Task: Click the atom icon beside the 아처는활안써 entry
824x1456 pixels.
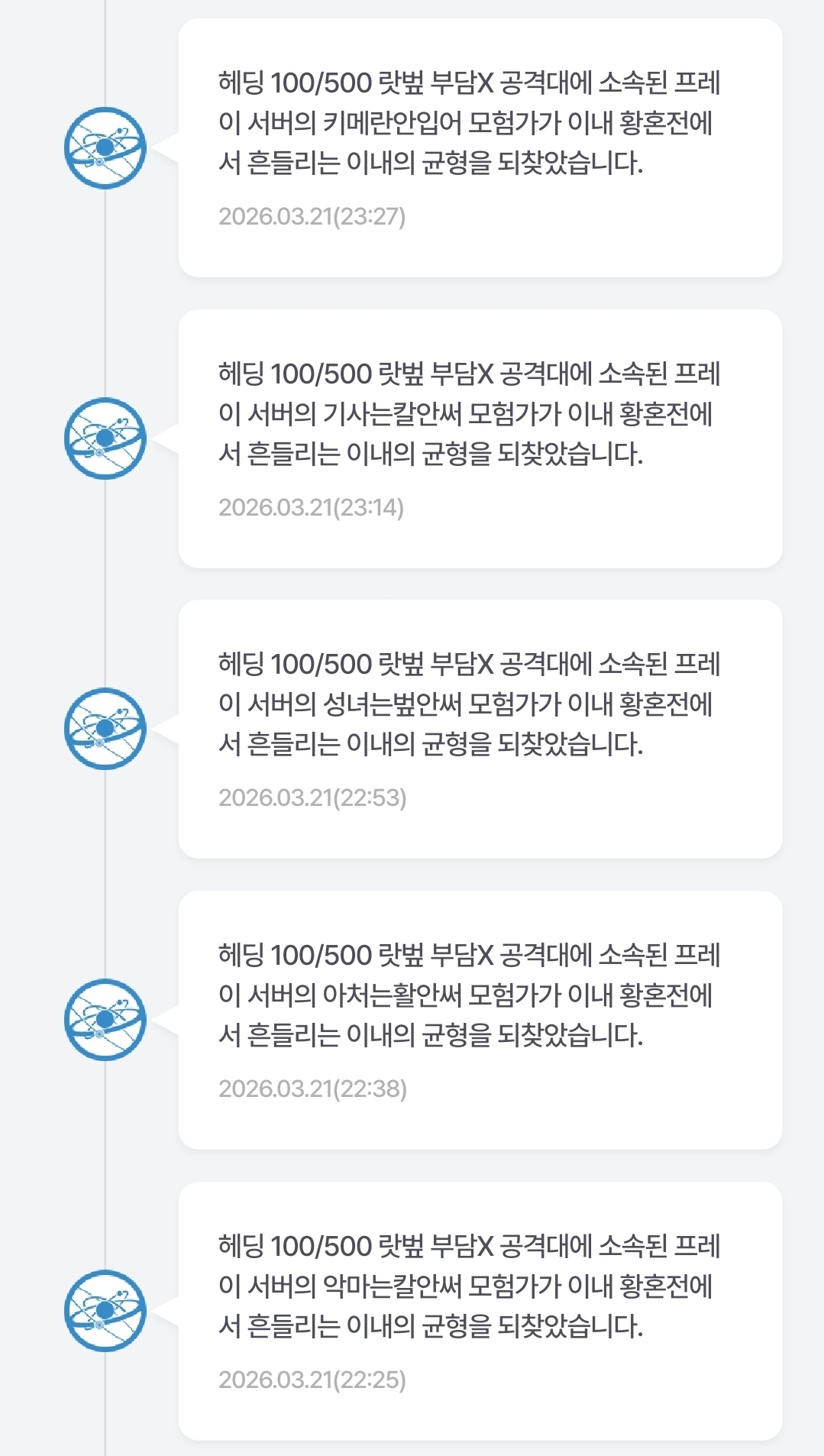Action: [x=105, y=1020]
